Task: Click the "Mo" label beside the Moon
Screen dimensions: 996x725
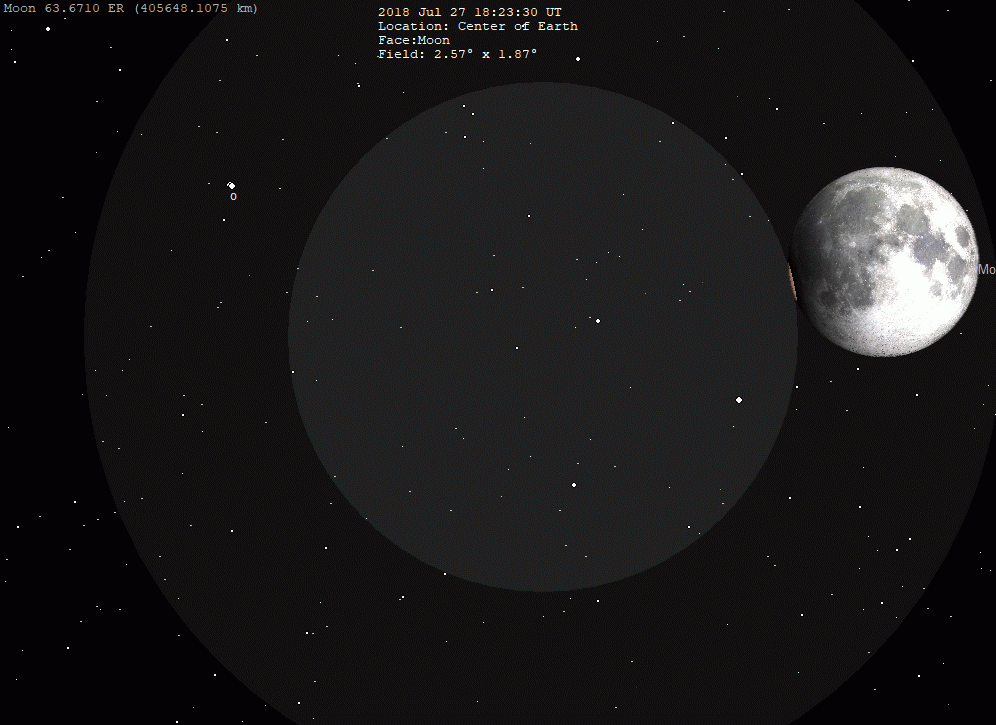Action: pos(986,270)
